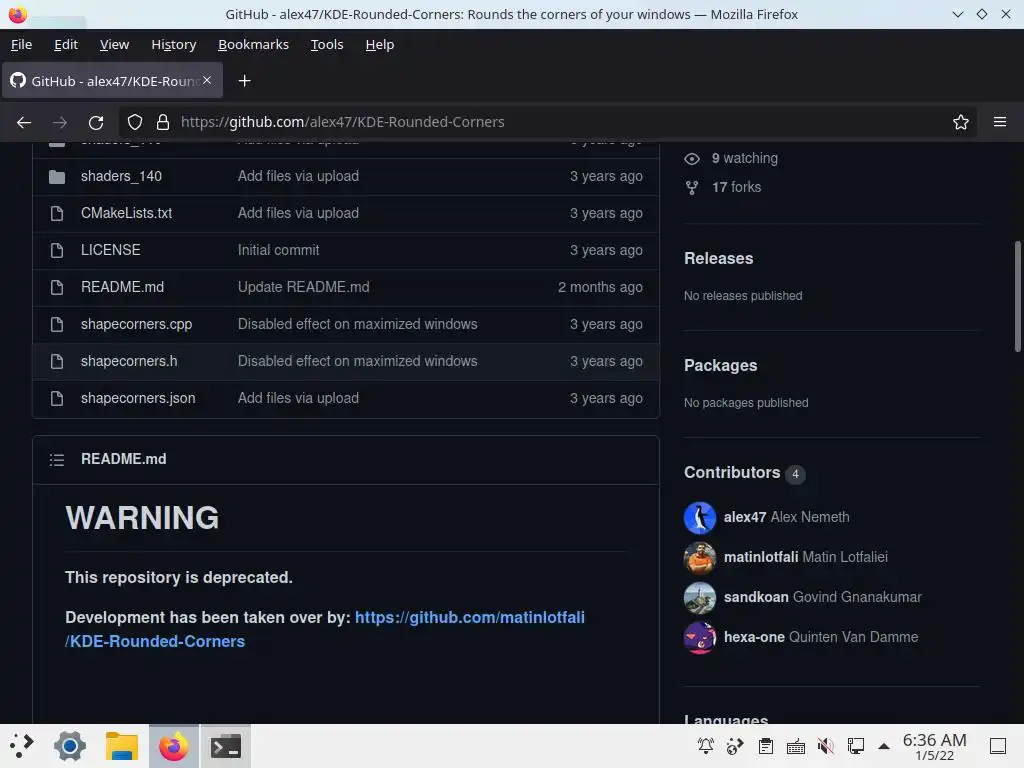The image size is (1024, 768).
Task: Open alex47 Alex Nemeth profile link
Action: (x=786, y=517)
